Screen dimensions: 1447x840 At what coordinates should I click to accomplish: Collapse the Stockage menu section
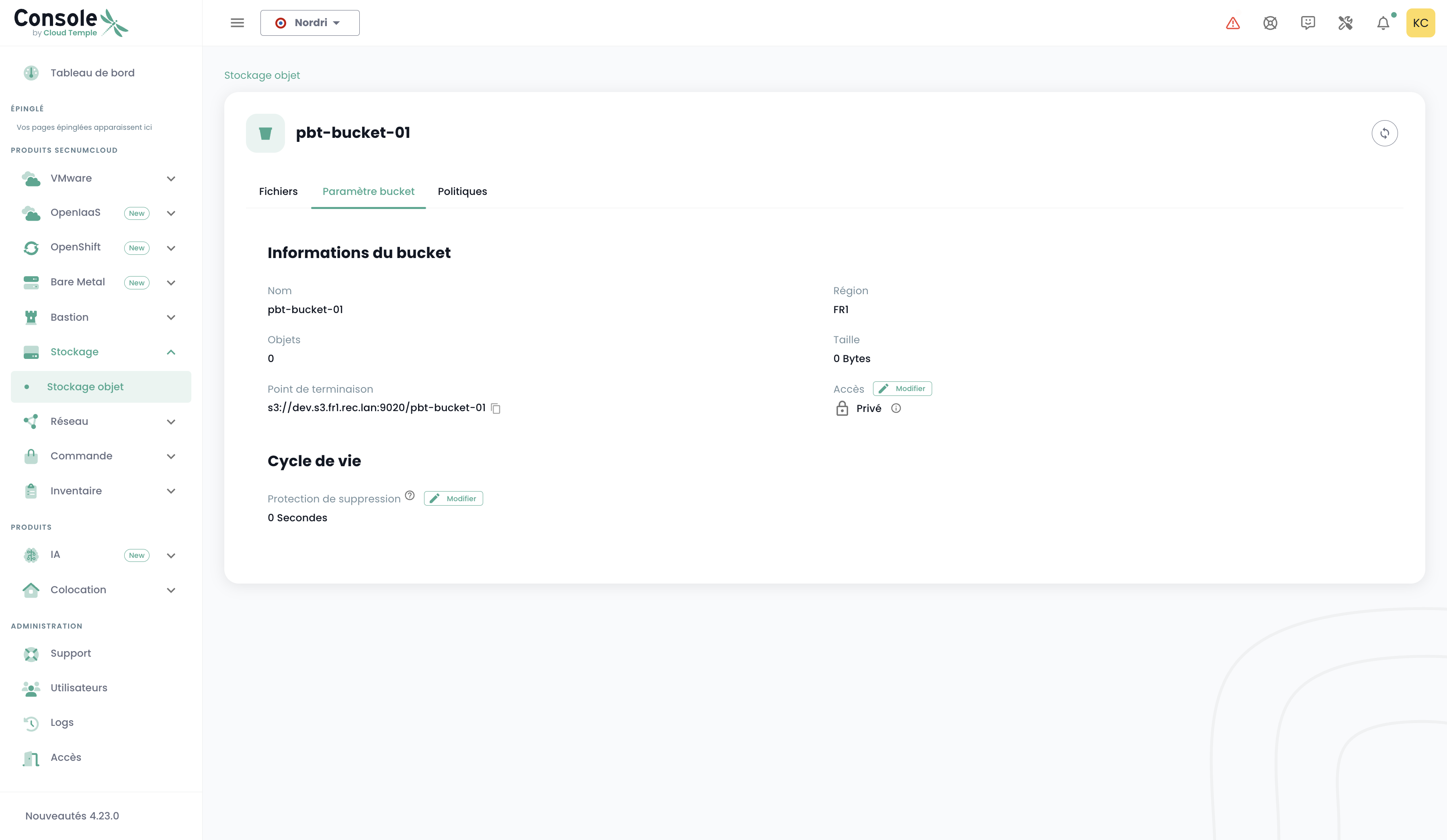170,352
